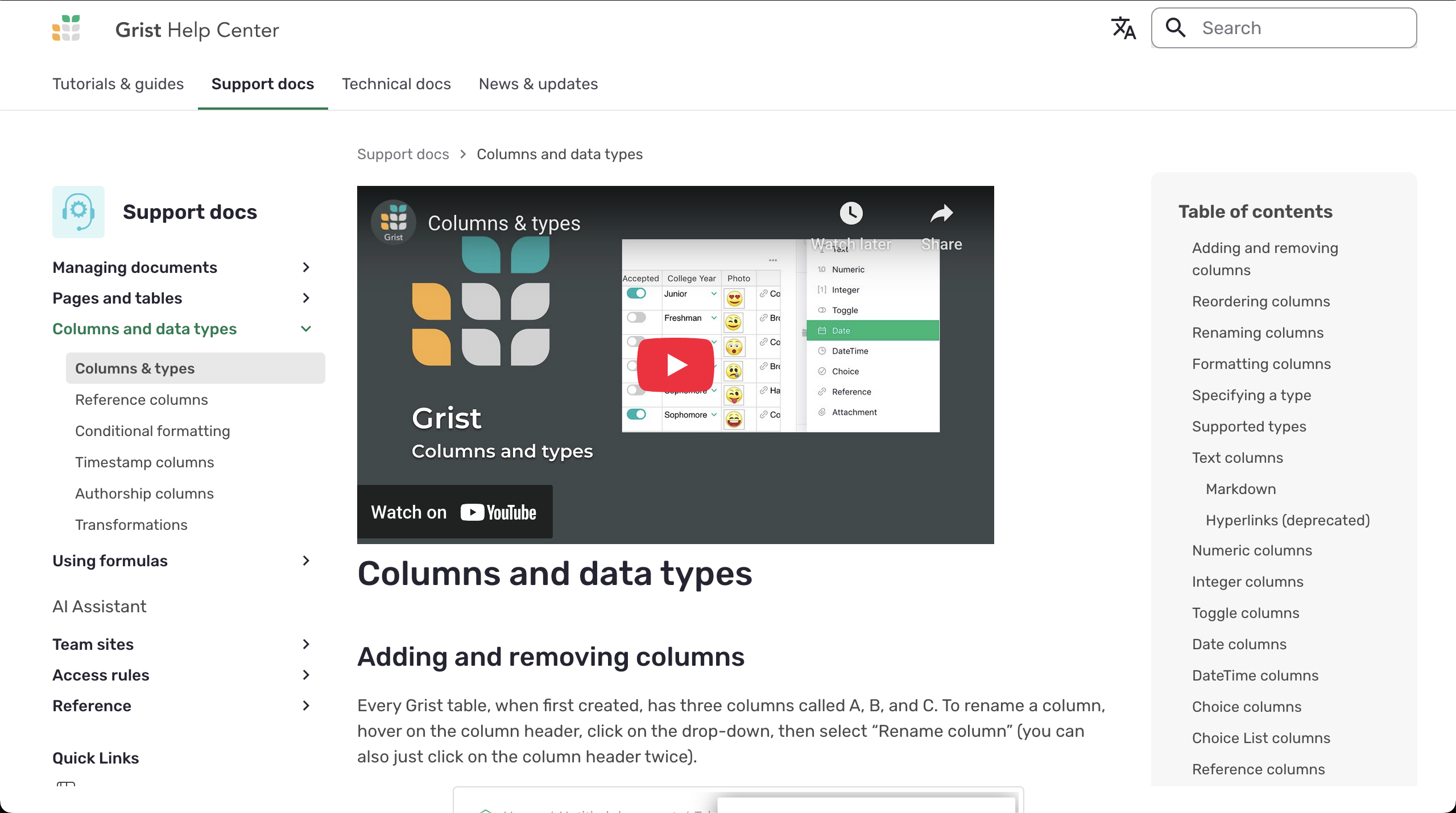Open Reference columns sidebar page

click(x=141, y=400)
